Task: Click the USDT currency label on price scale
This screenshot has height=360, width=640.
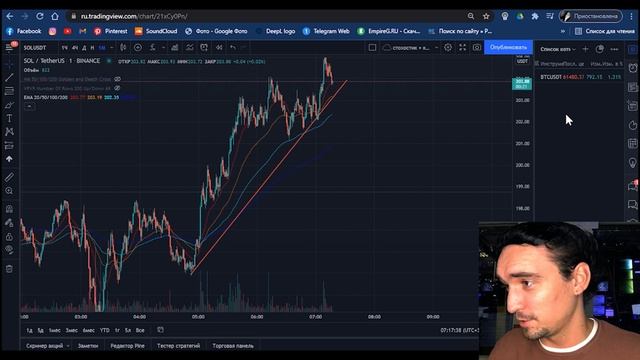Action: 522,61
